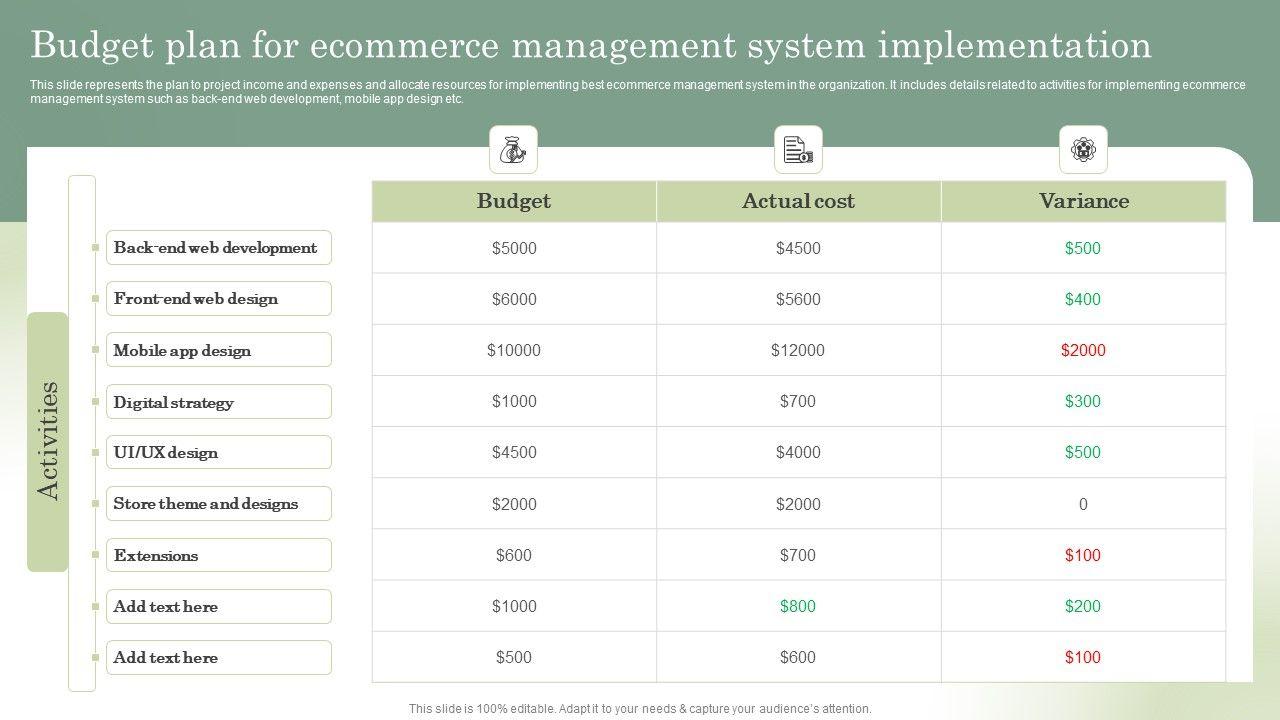Select the UI/UX design activity box
The width and height of the screenshot is (1280, 720).
pyautogui.click(x=219, y=452)
